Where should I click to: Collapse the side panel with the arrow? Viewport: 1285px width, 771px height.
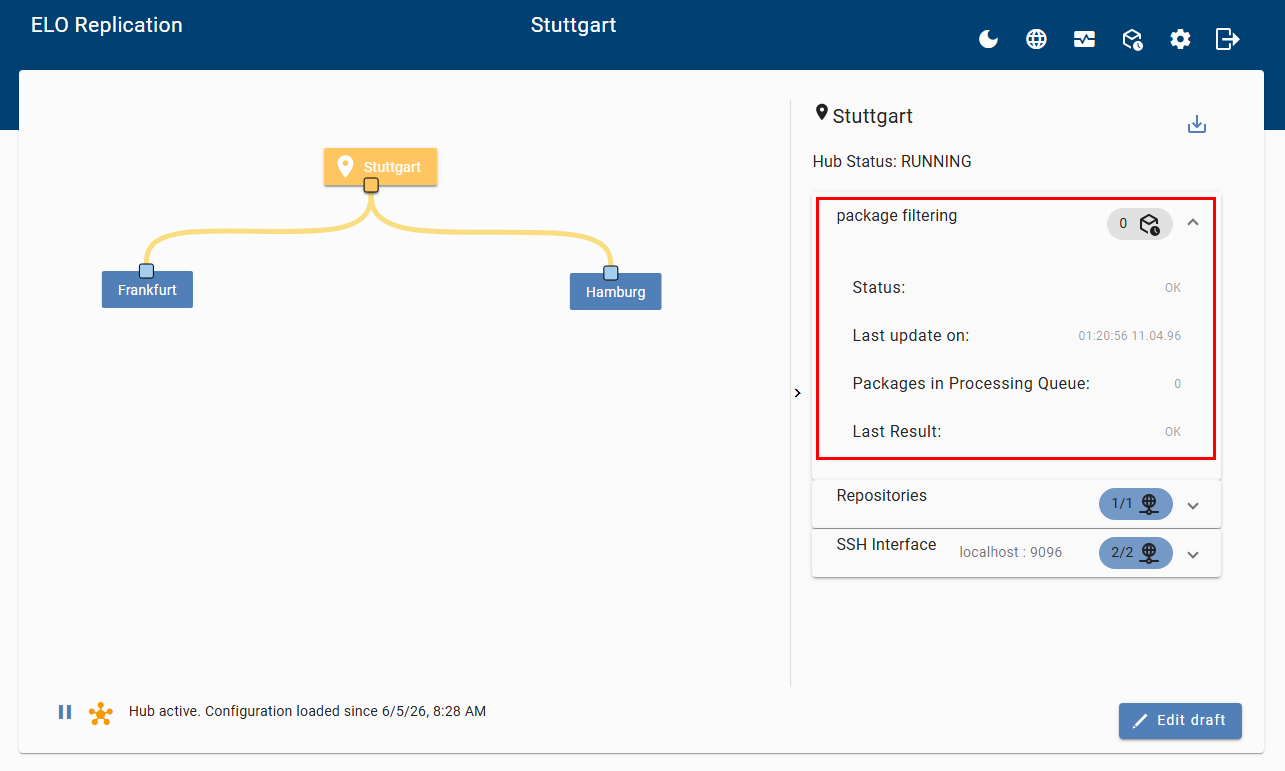tap(797, 393)
